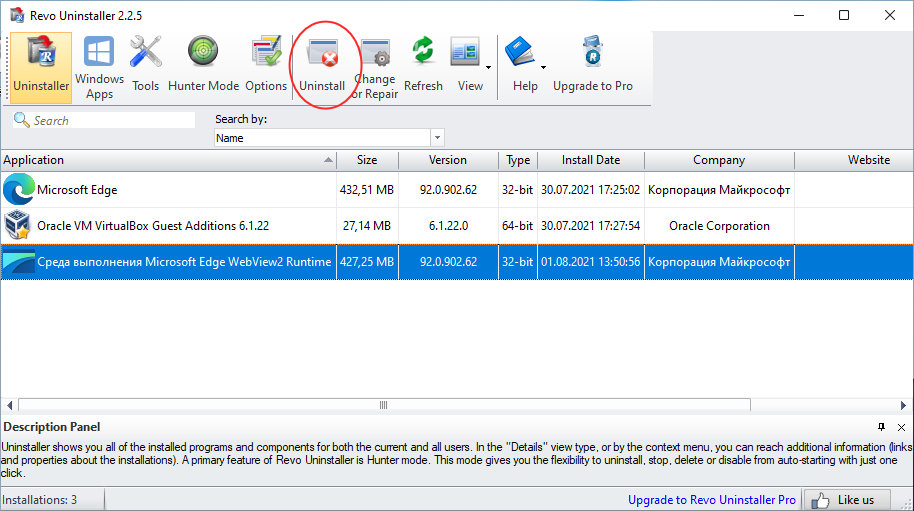Pin the Description Panel
This screenshot has width=914, height=511.
[881, 427]
